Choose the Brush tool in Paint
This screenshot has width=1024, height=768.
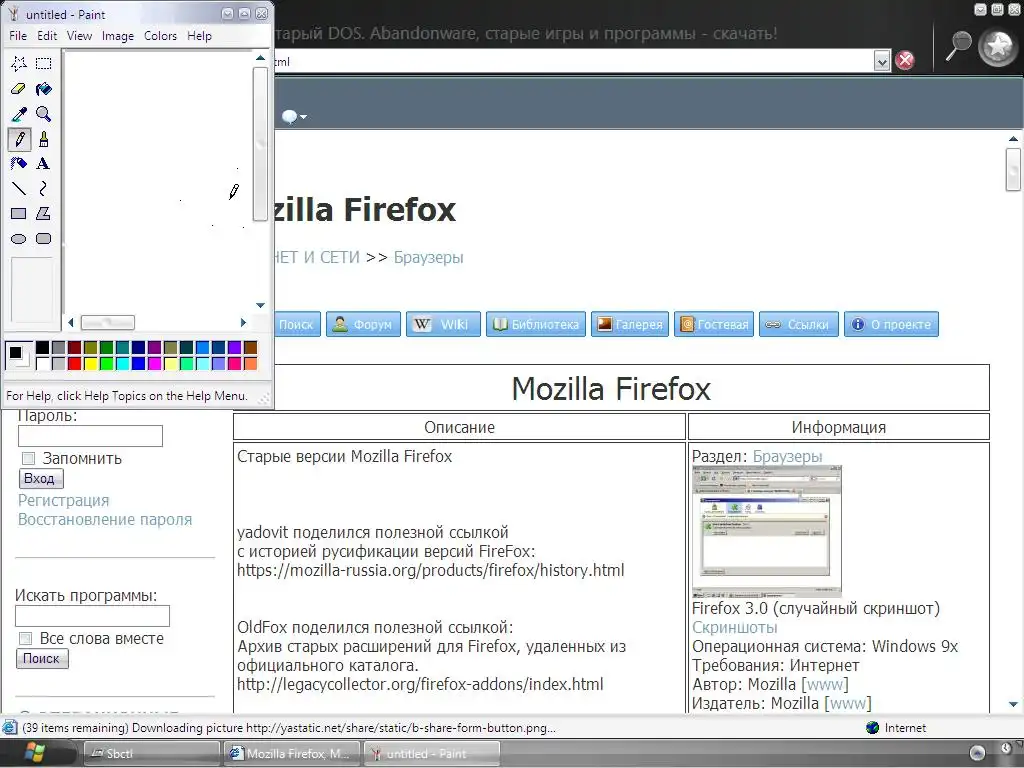(44, 139)
